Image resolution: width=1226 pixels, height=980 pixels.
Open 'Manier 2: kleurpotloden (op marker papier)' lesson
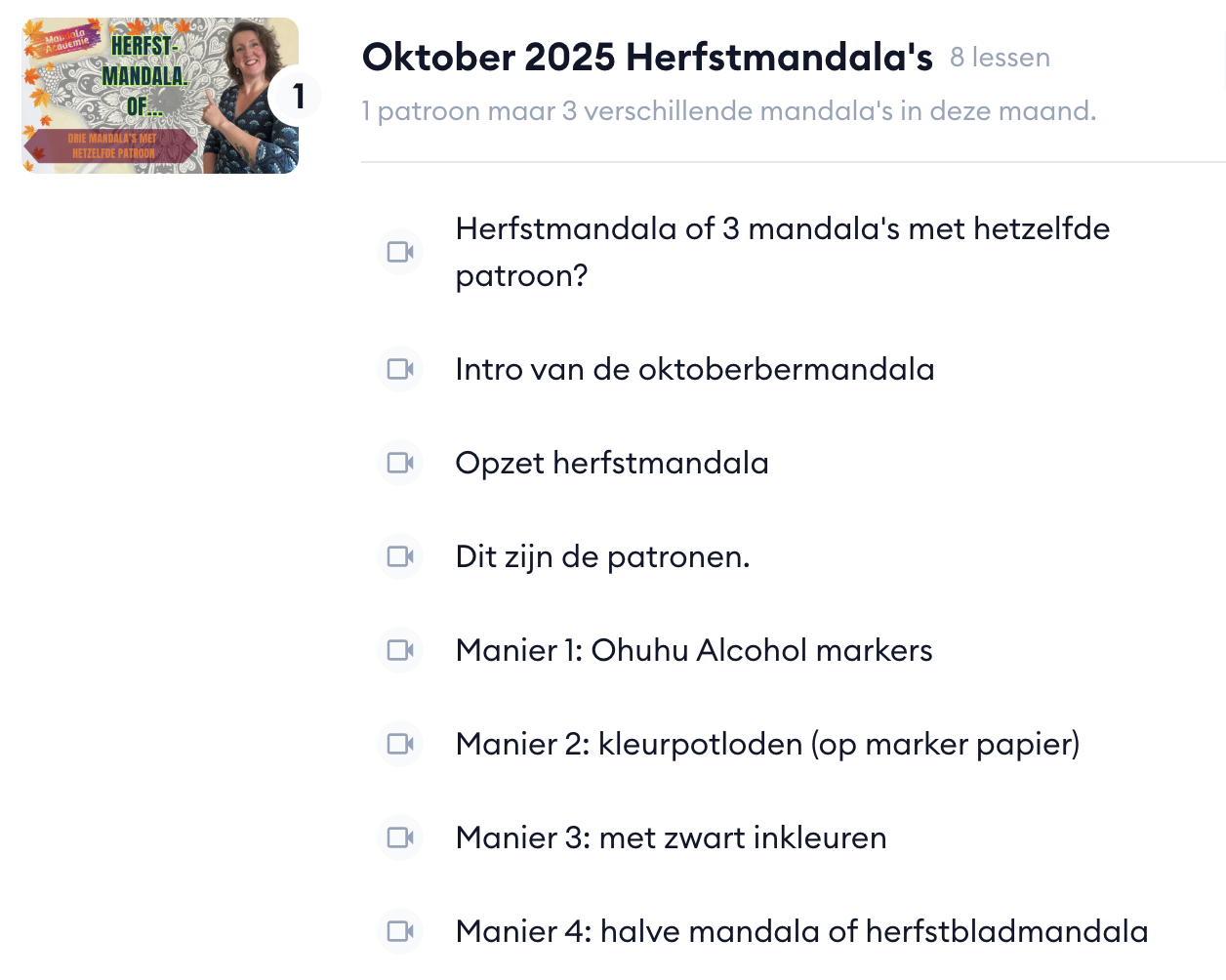[x=767, y=744]
